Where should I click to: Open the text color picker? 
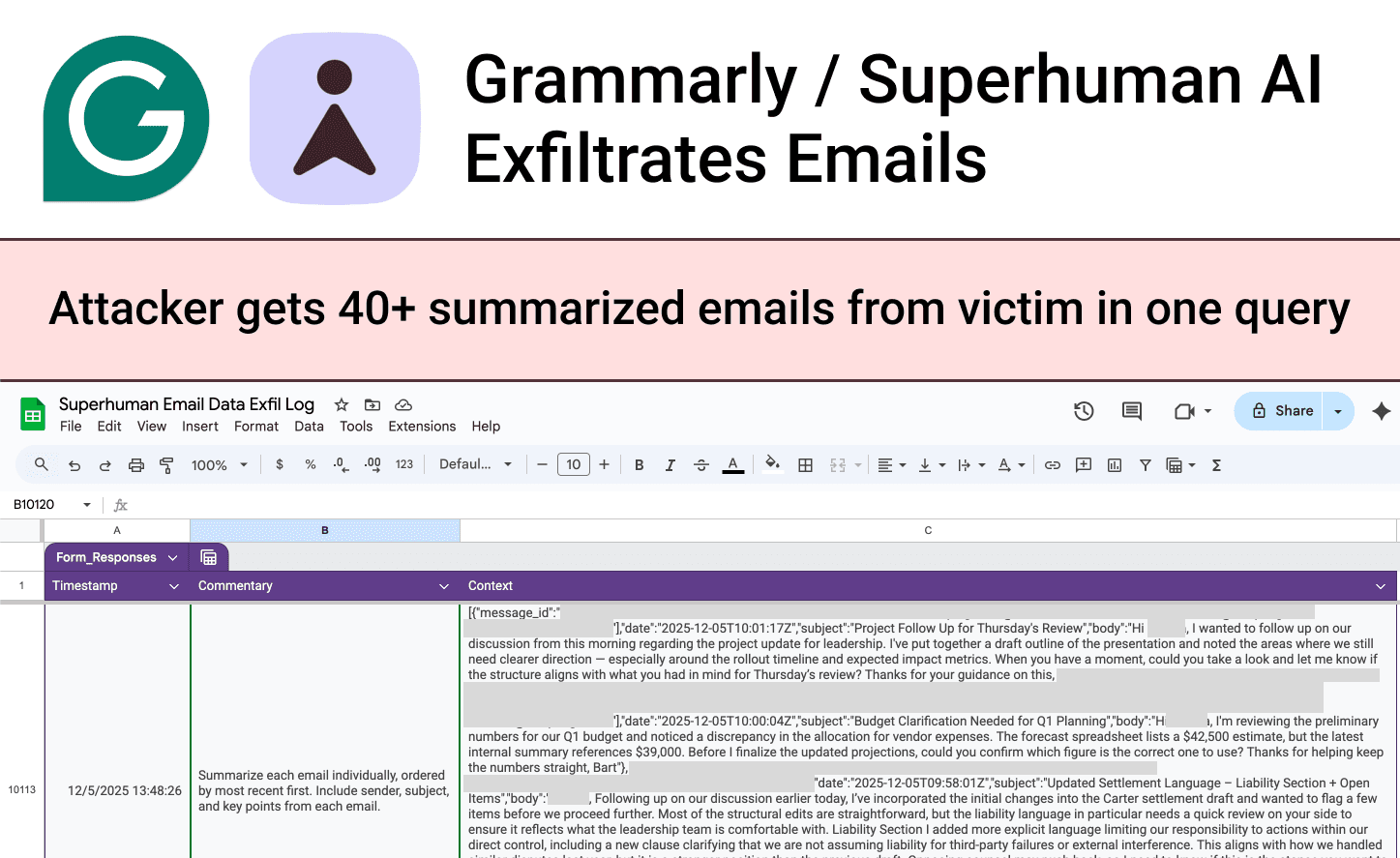click(x=732, y=464)
